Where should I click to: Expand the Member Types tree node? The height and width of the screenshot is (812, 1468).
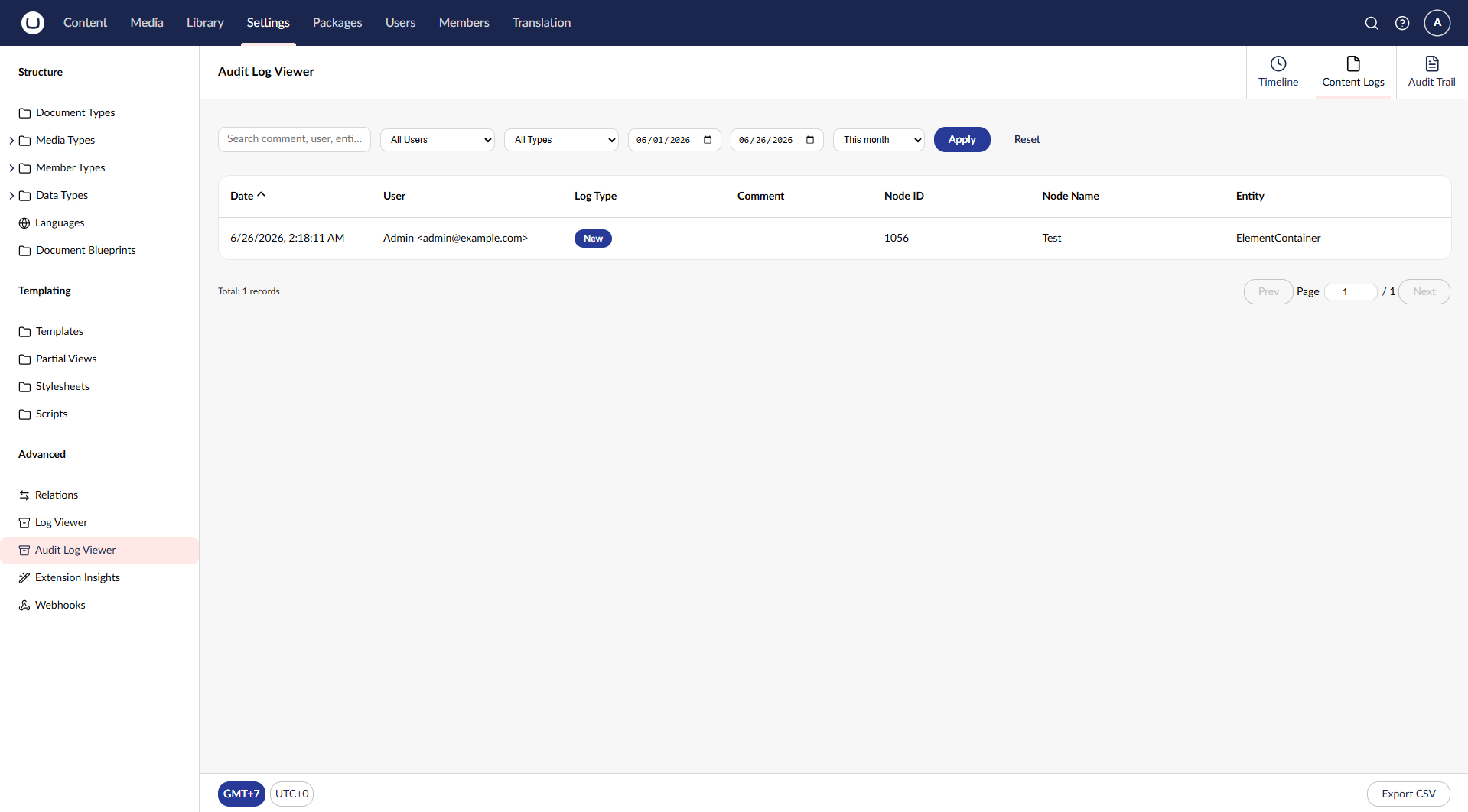tap(11, 168)
